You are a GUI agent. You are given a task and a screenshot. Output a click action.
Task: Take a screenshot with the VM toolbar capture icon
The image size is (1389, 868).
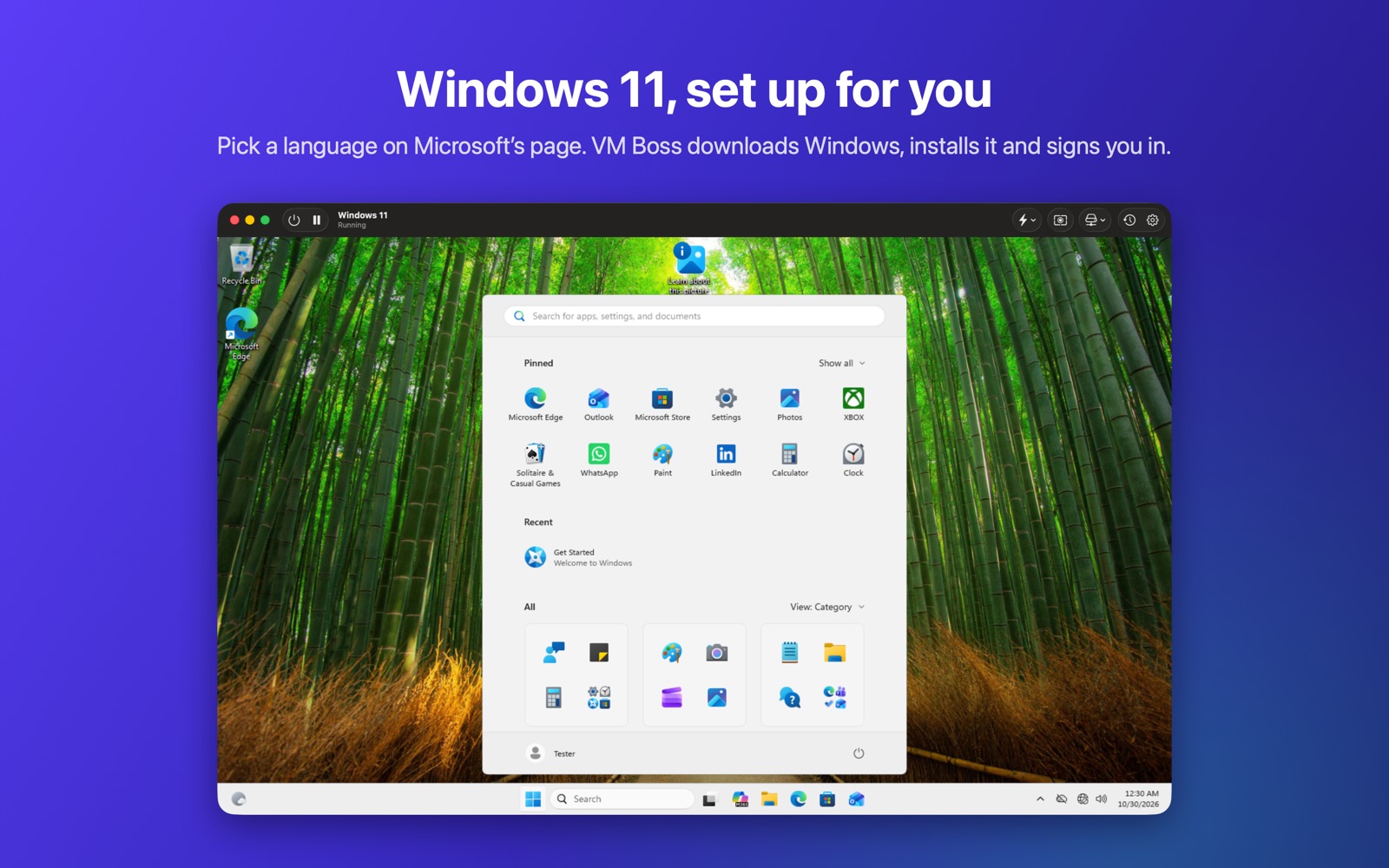(x=1060, y=220)
